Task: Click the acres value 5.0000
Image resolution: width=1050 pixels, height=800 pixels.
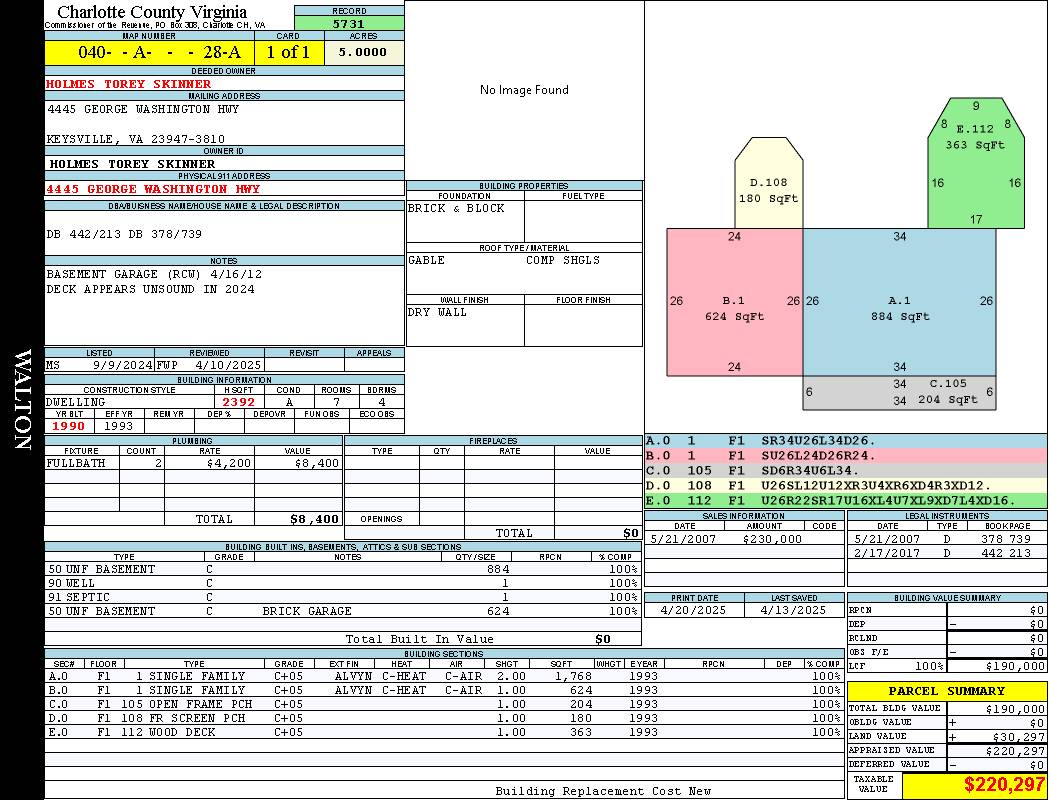Action: click(x=363, y=52)
